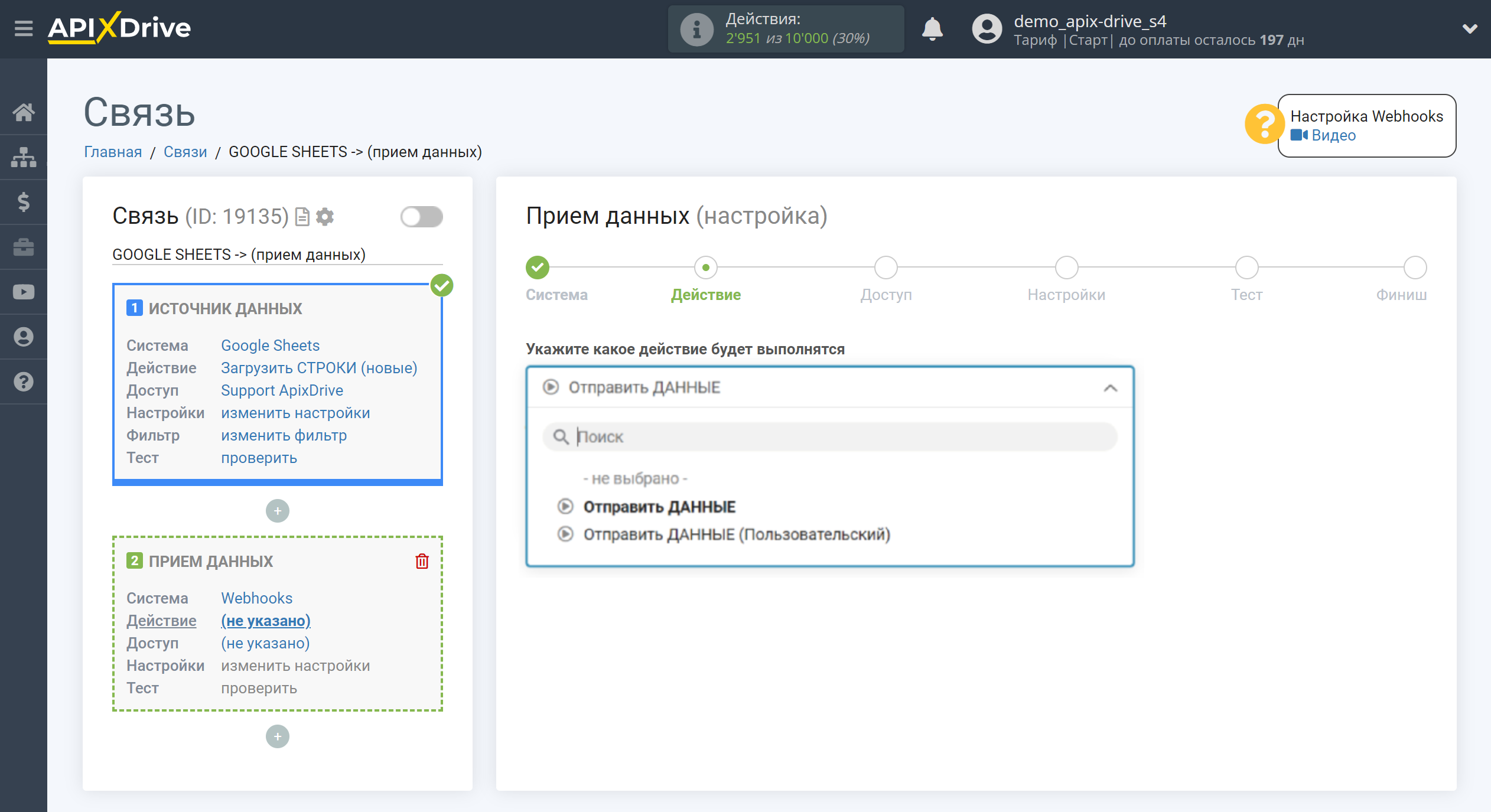Click the user avatar icon
This screenshot has width=1491, height=812.
pyautogui.click(x=987, y=29)
